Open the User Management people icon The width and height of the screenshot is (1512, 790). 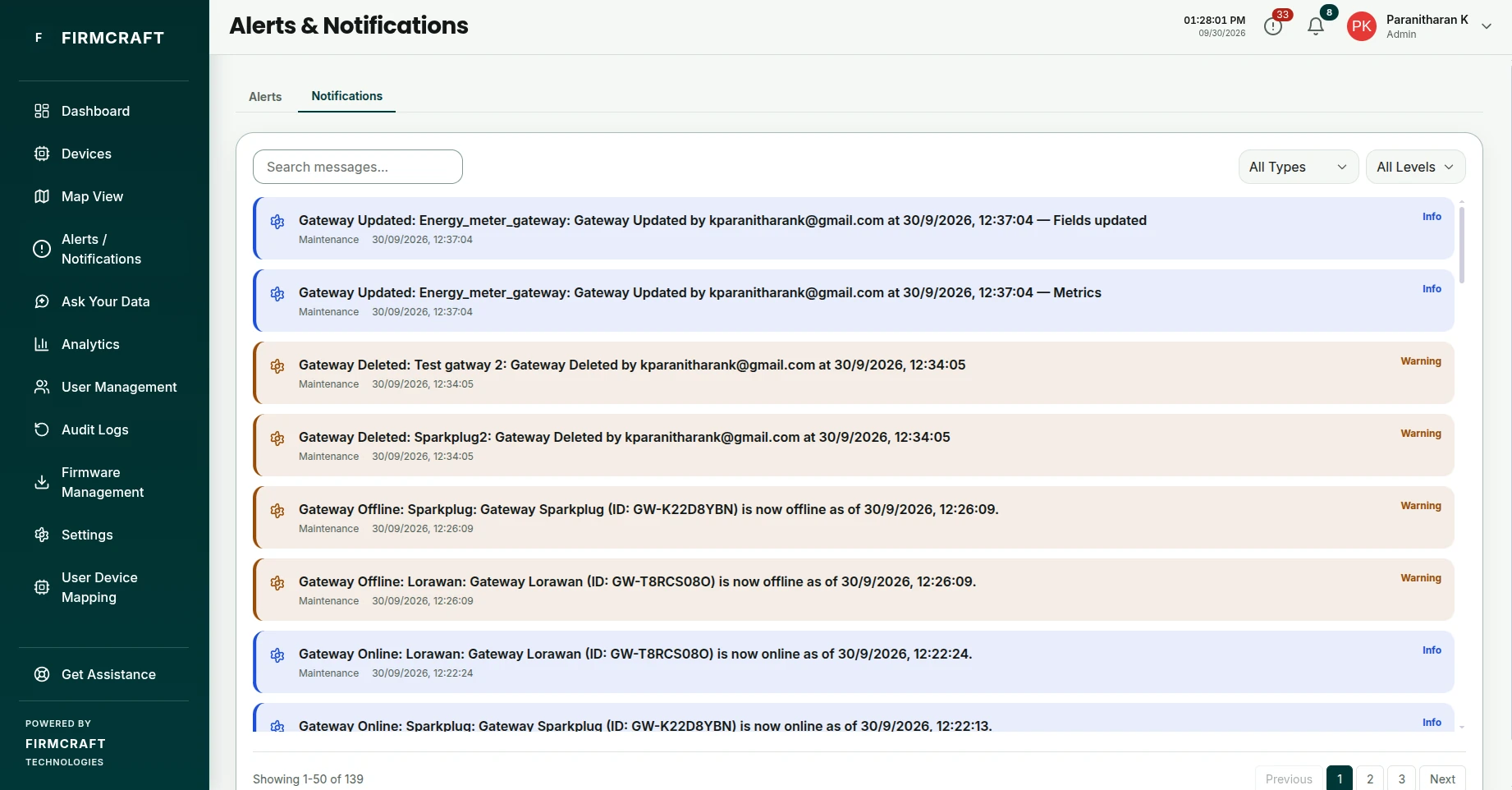42,387
